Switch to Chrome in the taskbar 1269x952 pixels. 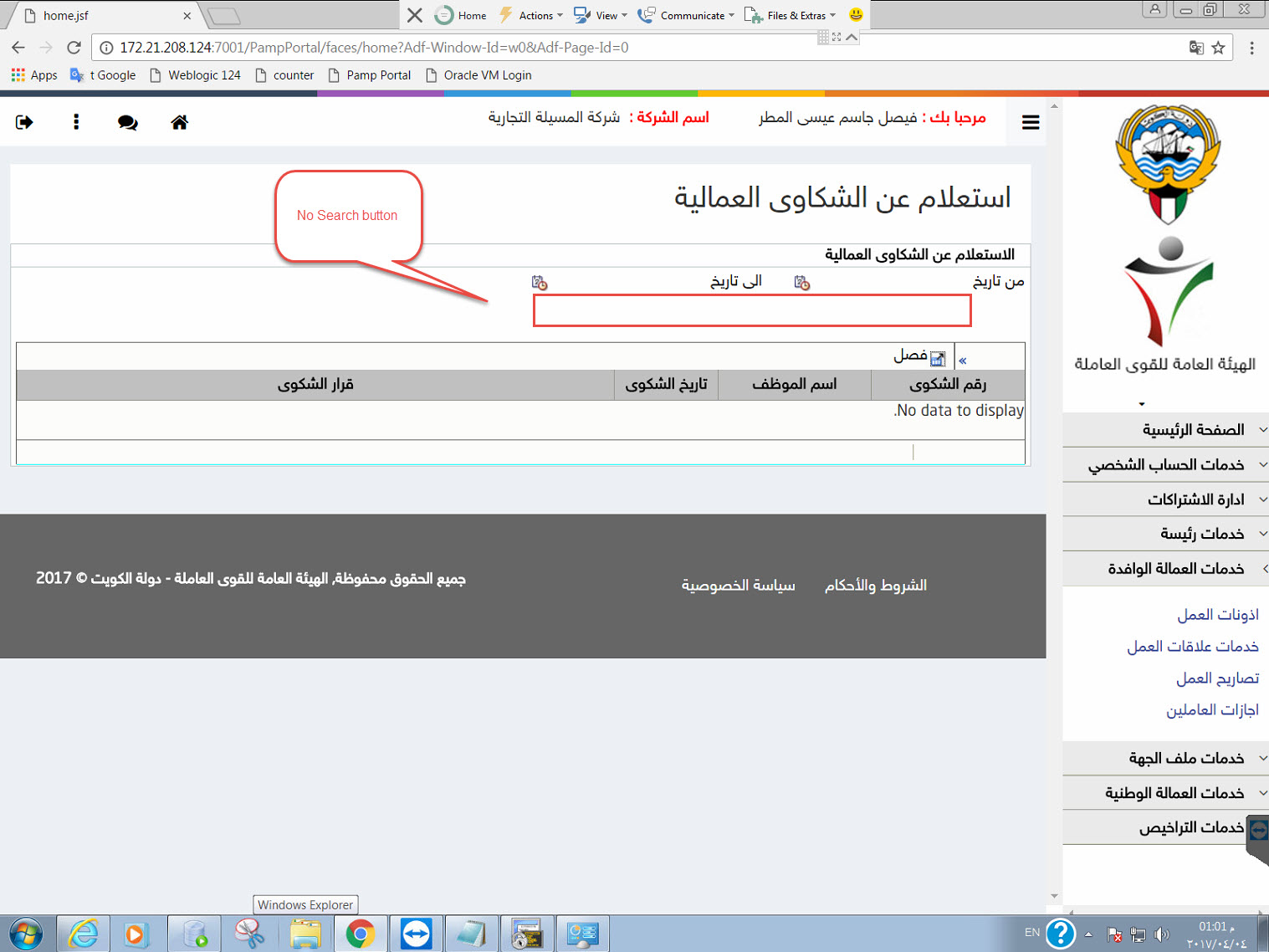coord(361,934)
